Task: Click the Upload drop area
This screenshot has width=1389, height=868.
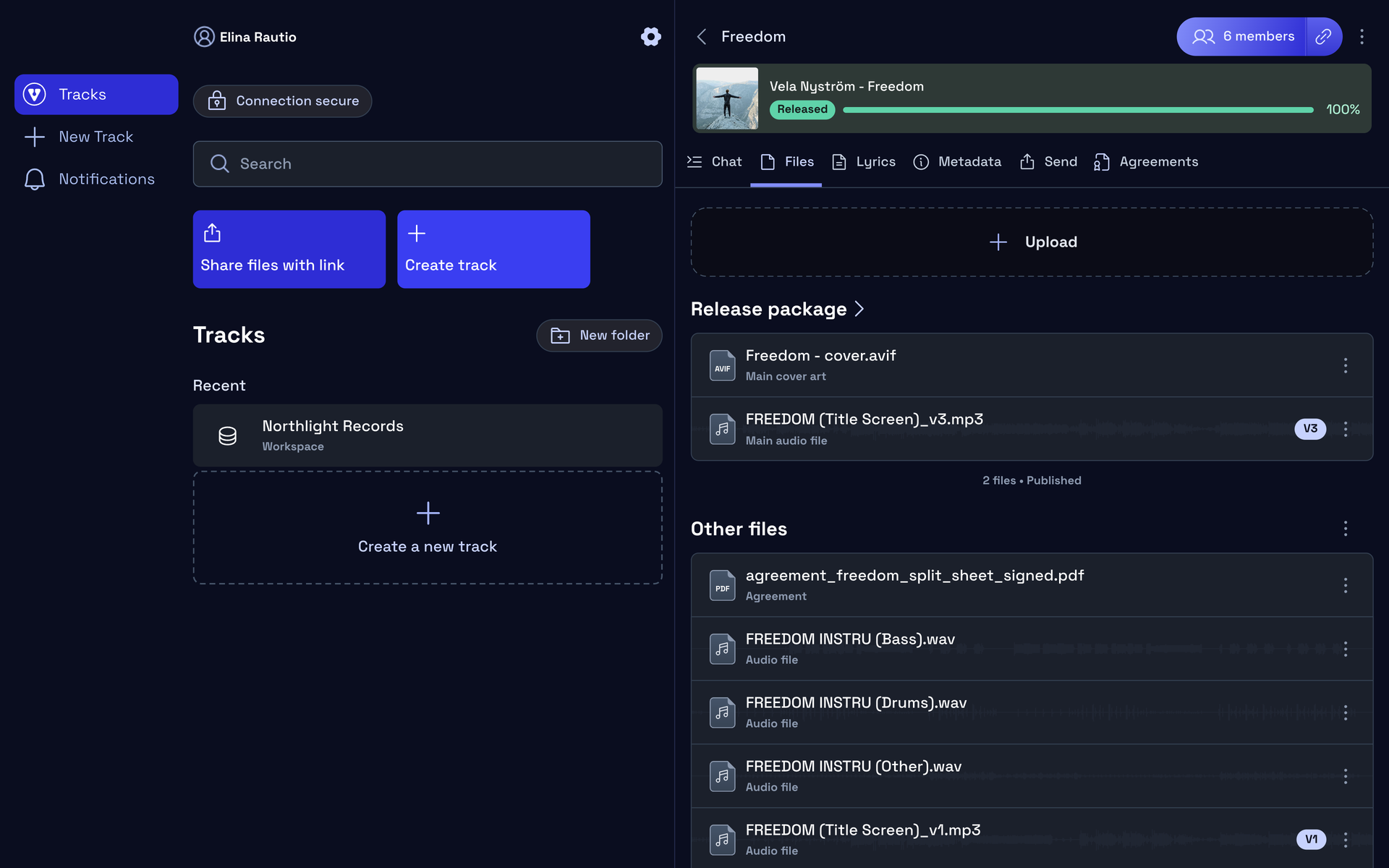Action: tap(1032, 242)
